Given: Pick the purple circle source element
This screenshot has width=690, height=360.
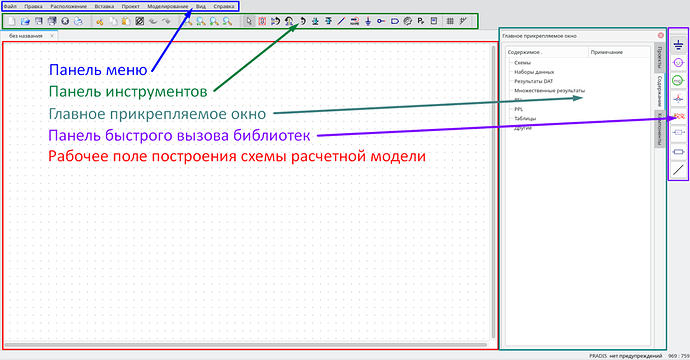Looking at the screenshot, I should [678, 63].
